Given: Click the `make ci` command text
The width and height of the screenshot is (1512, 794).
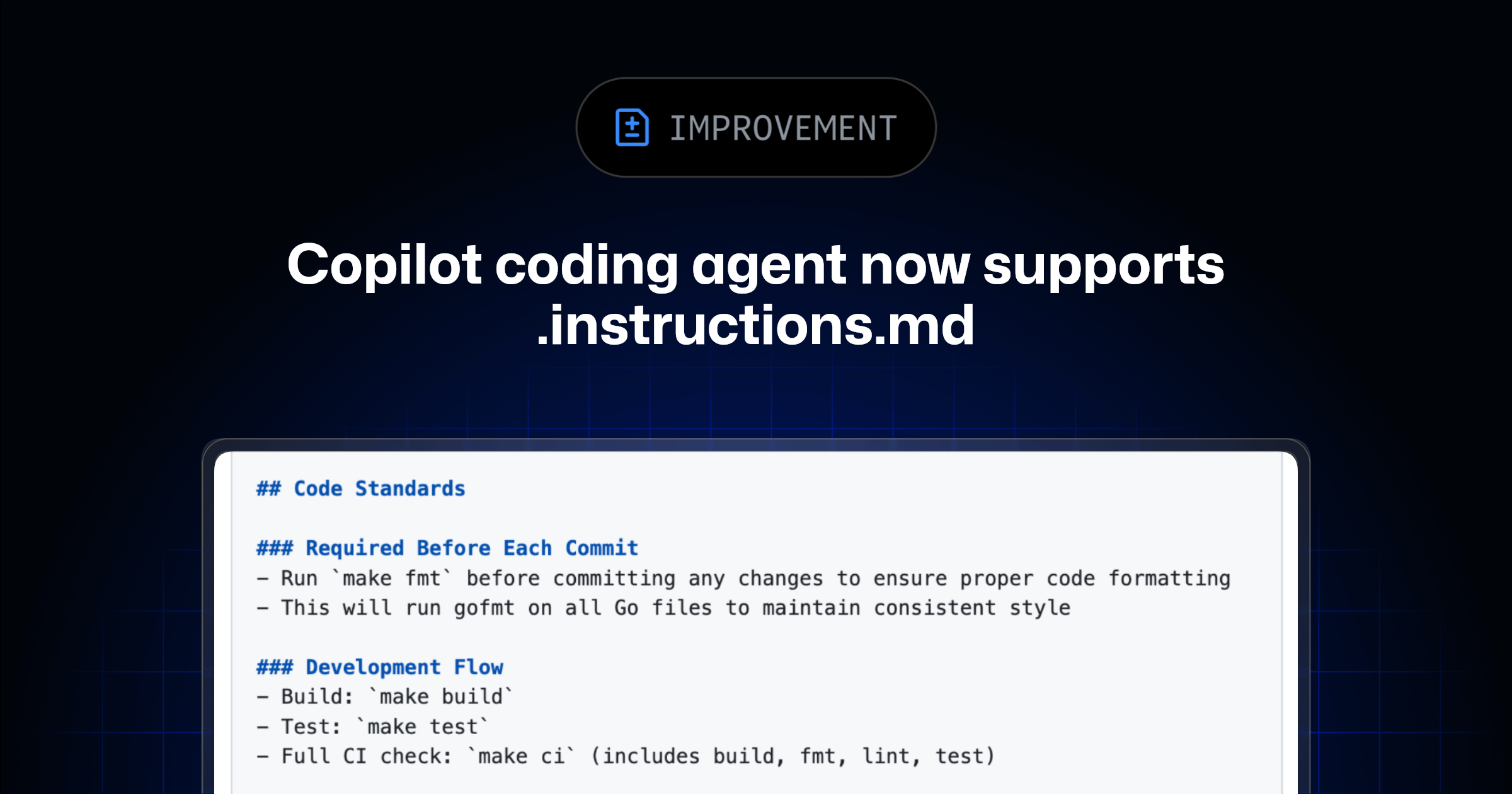Looking at the screenshot, I should (x=521, y=756).
